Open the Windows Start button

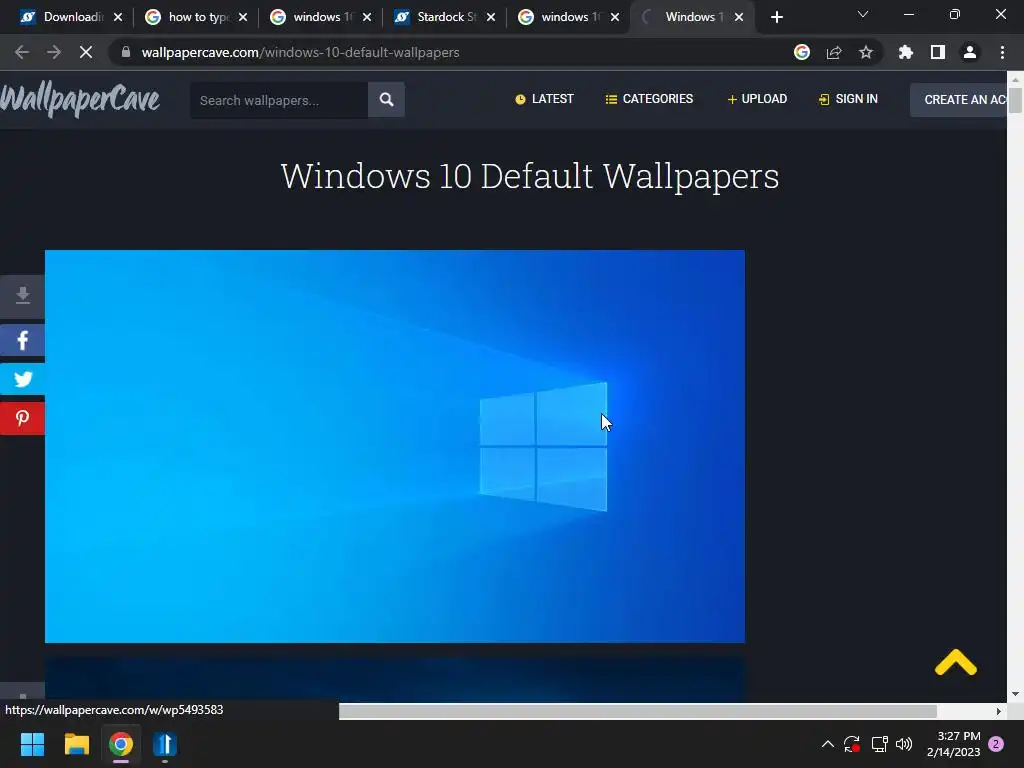(32, 744)
